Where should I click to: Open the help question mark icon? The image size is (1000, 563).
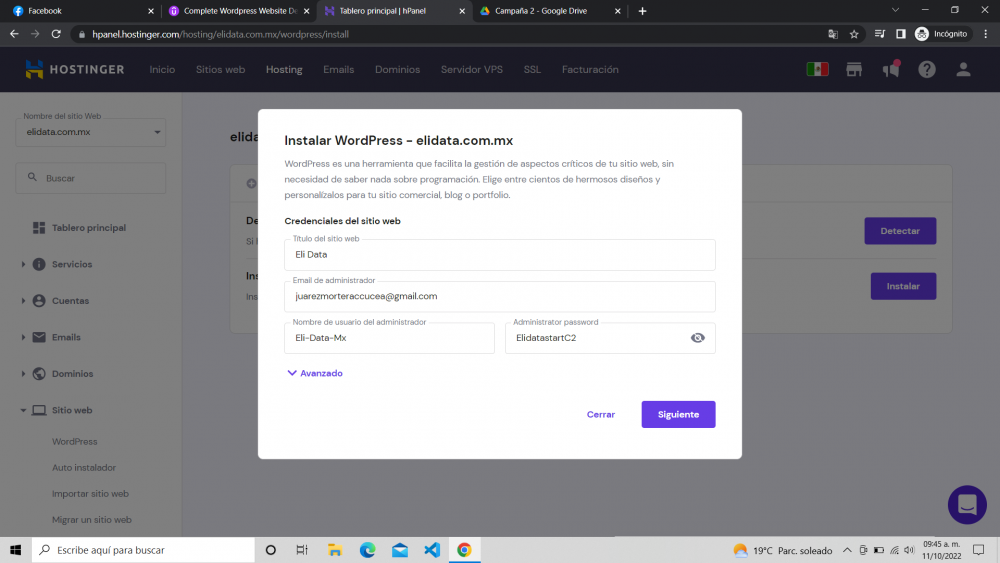[927, 69]
